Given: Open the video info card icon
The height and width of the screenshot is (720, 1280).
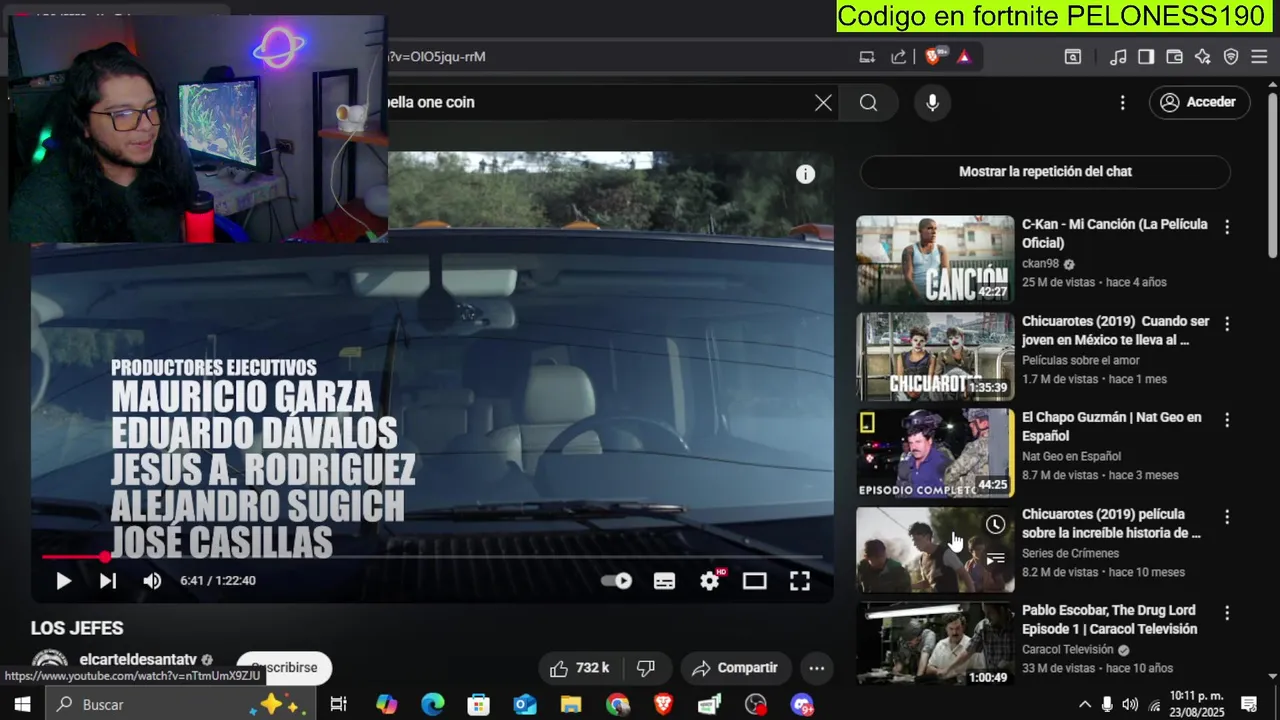Looking at the screenshot, I should click(805, 174).
